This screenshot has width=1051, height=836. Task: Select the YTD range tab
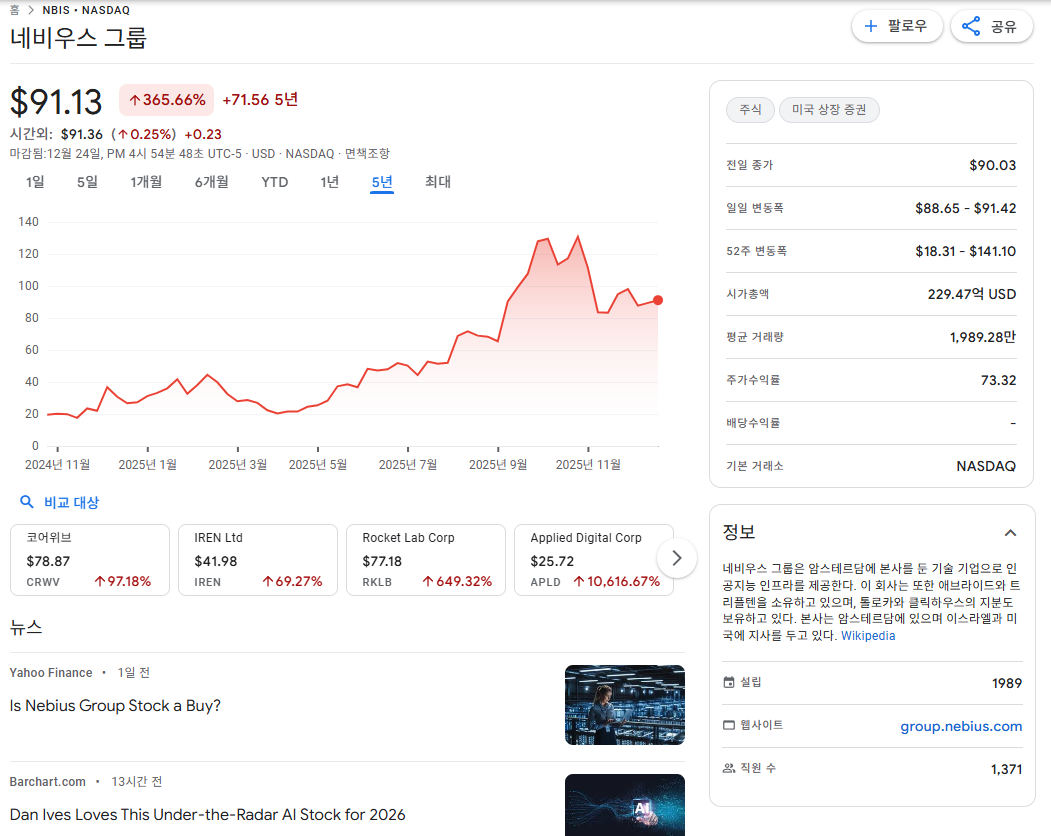(x=275, y=182)
